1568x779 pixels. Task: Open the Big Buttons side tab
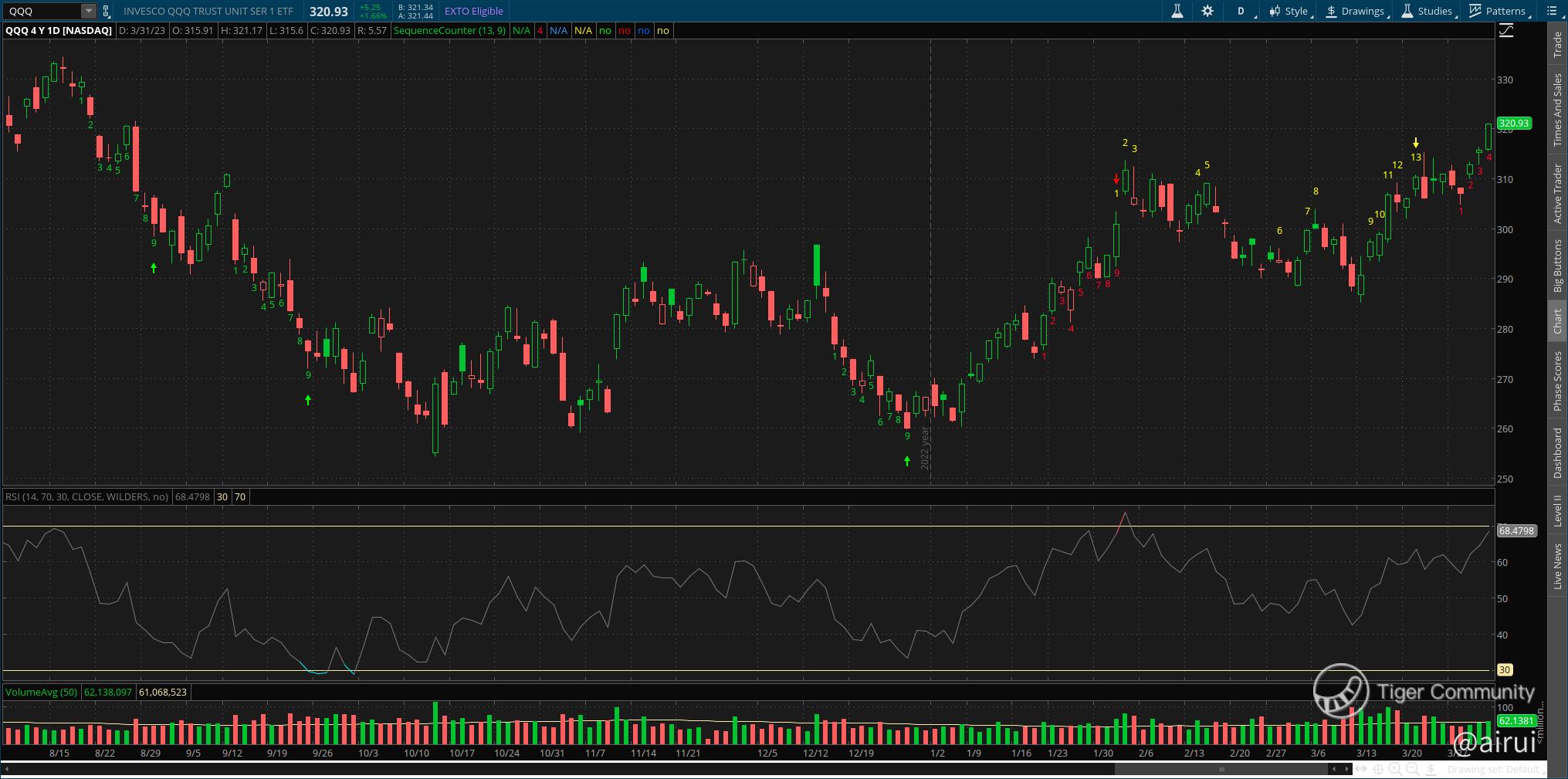1557,265
